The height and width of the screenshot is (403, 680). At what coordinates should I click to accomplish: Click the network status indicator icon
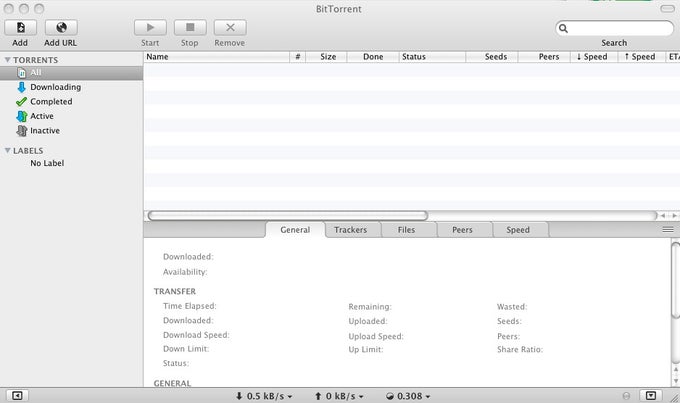(x=626, y=396)
